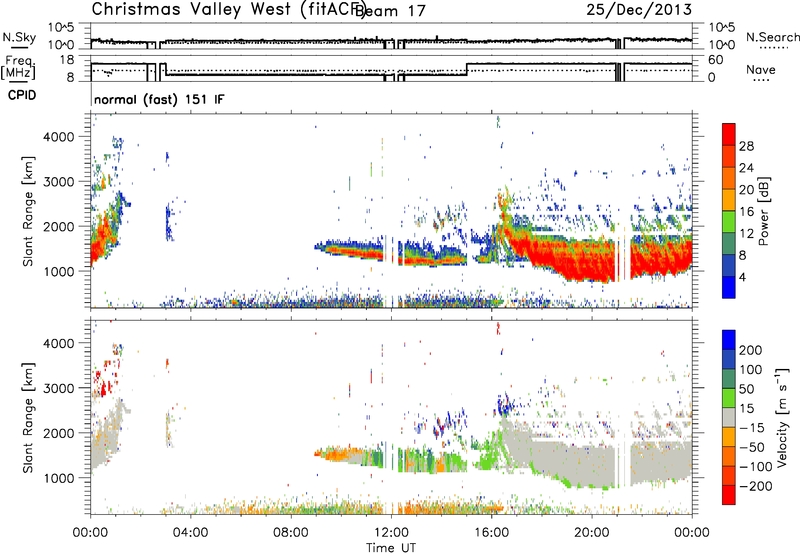This screenshot has width=800, height=554.
Task: Pick the red top segment of power colorbar
Action: click(729, 134)
